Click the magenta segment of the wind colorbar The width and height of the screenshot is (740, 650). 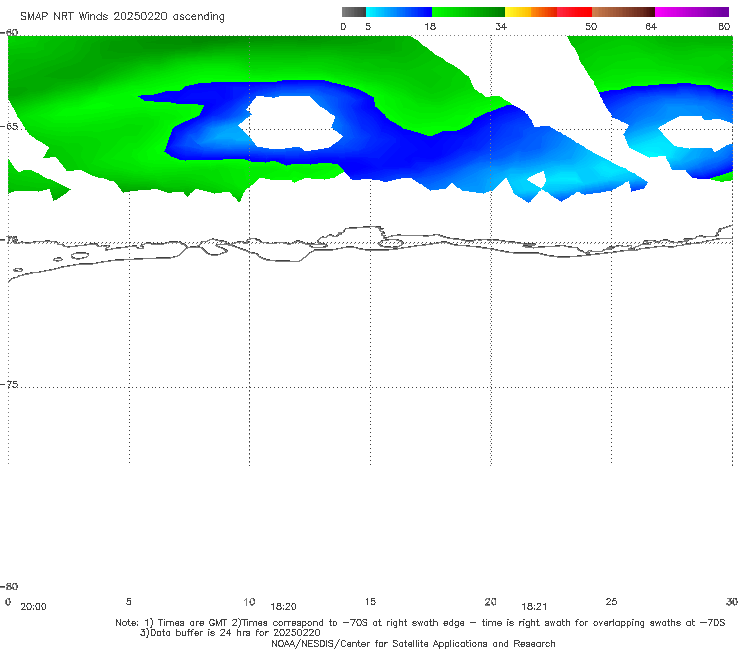click(x=692, y=12)
